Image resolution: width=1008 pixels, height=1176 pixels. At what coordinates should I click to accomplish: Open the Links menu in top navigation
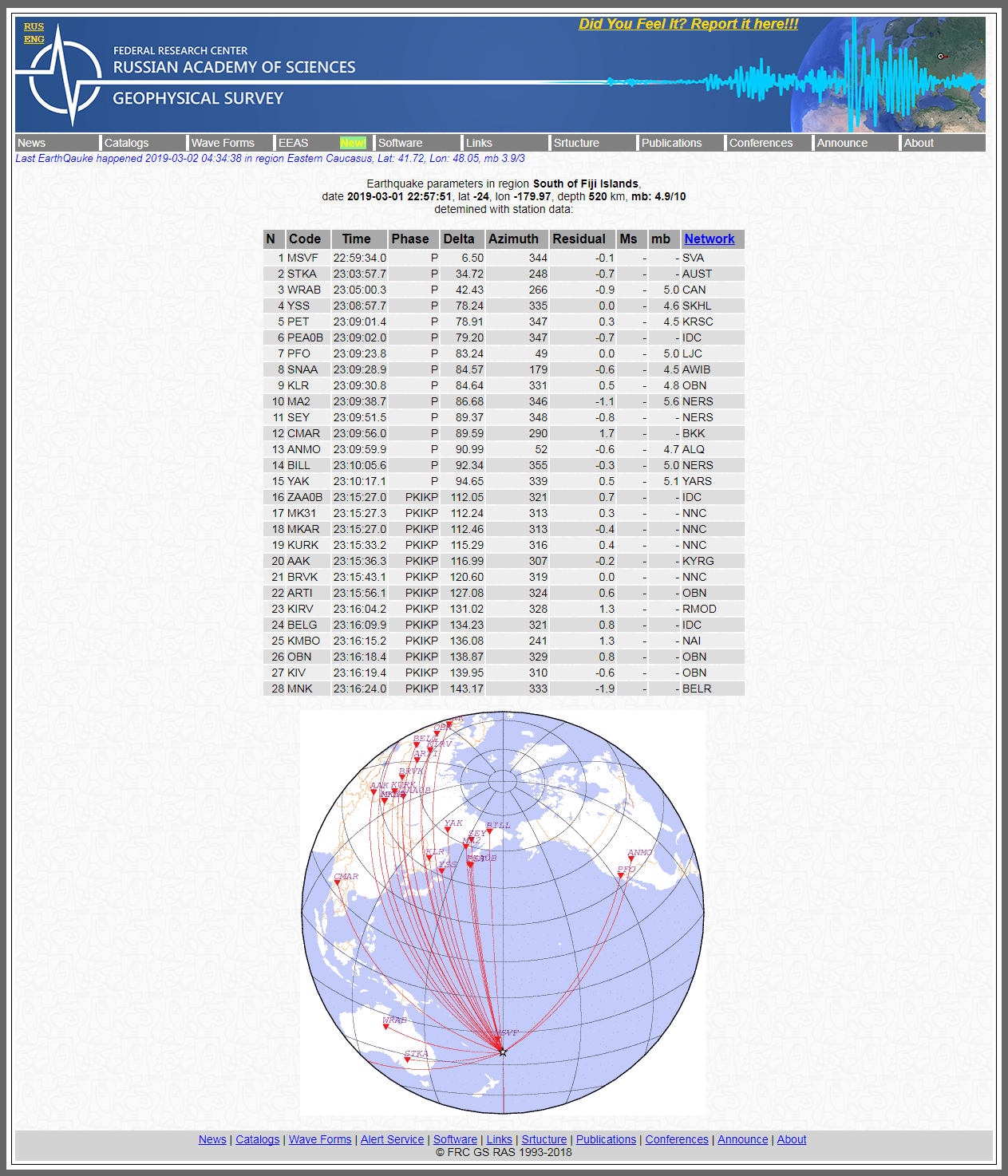(479, 143)
